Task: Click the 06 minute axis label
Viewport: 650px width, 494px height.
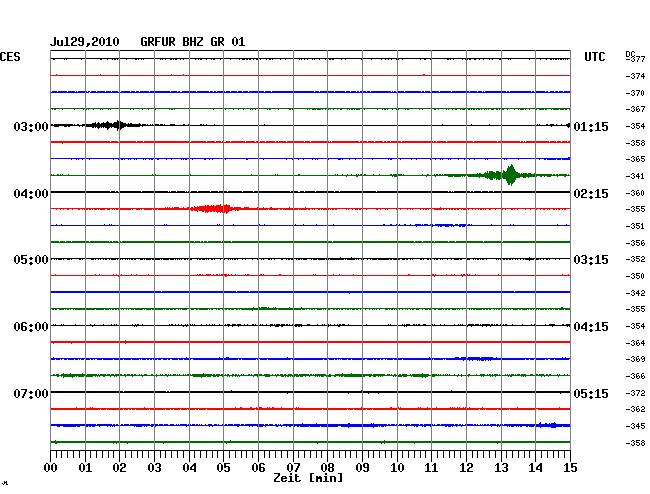Action: [x=258, y=468]
